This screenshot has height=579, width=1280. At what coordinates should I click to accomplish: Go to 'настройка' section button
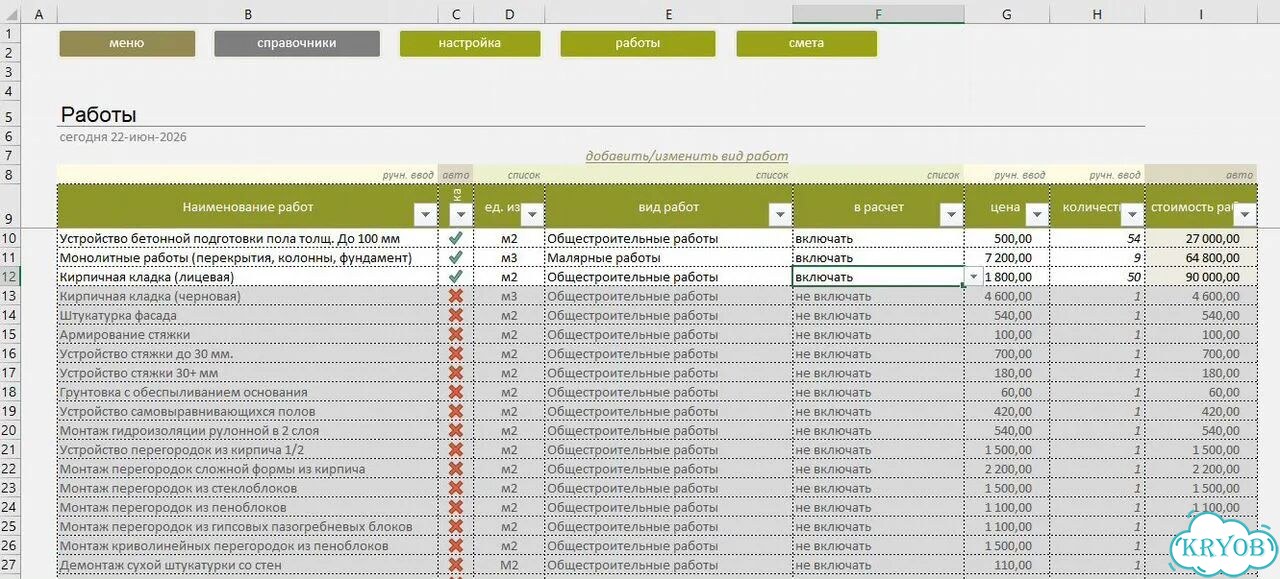pos(470,44)
